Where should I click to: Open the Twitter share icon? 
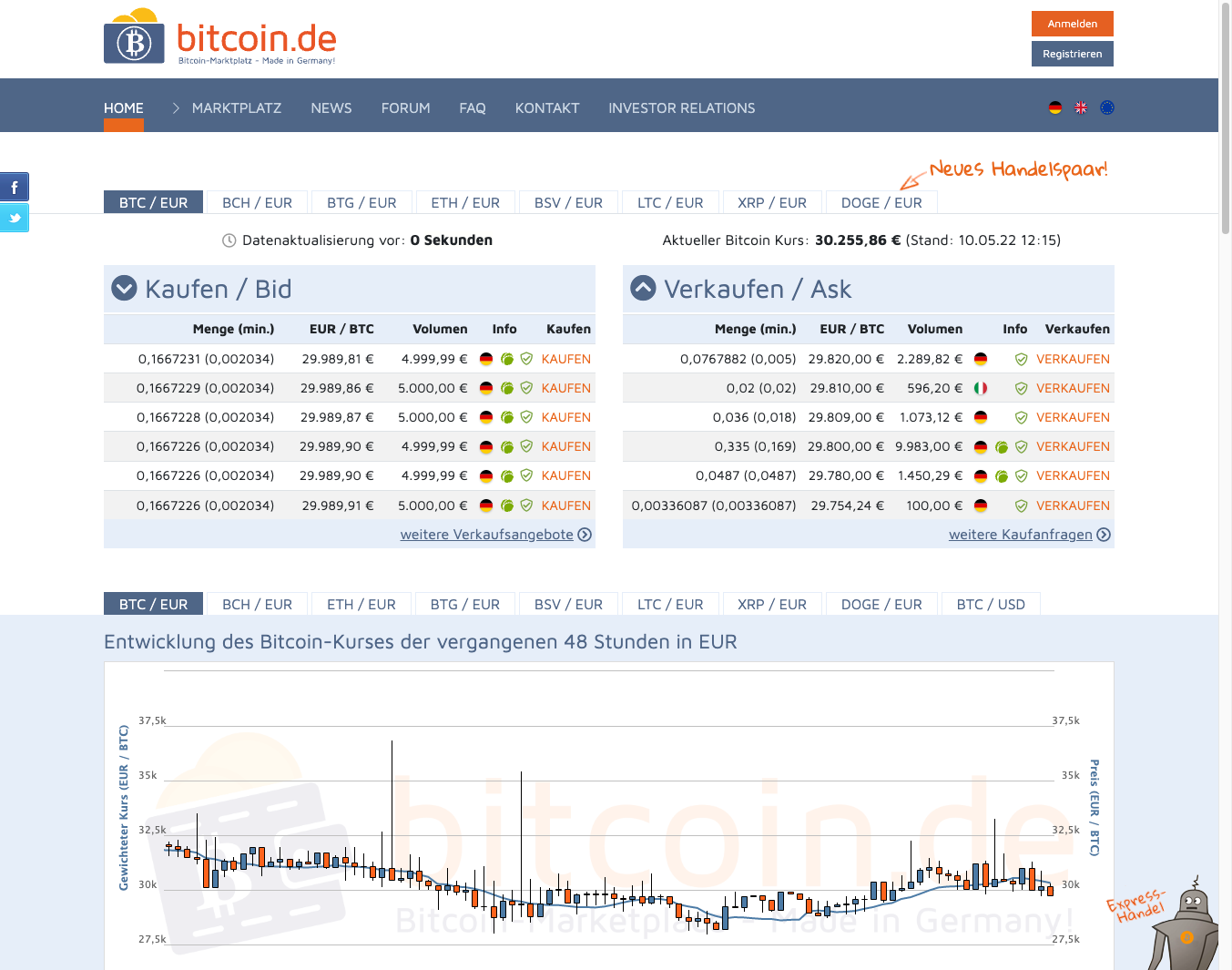click(15, 218)
